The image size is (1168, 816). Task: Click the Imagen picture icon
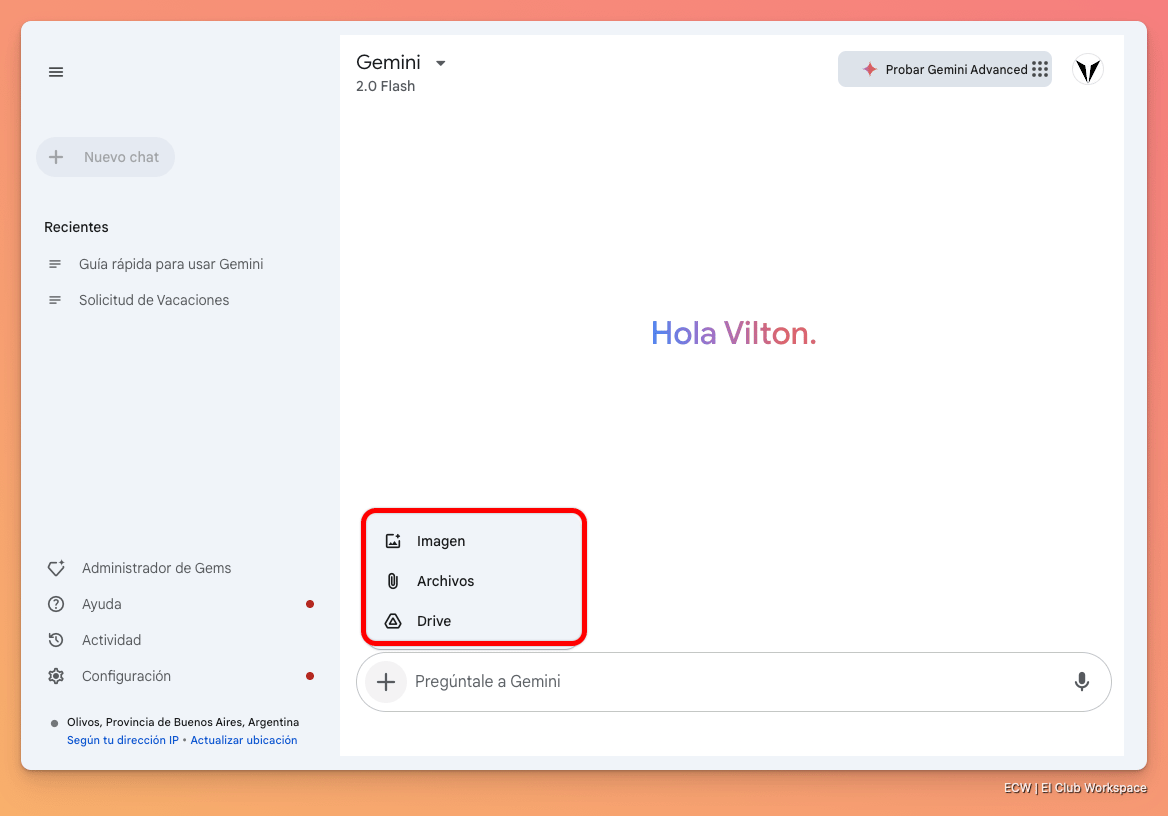393,541
